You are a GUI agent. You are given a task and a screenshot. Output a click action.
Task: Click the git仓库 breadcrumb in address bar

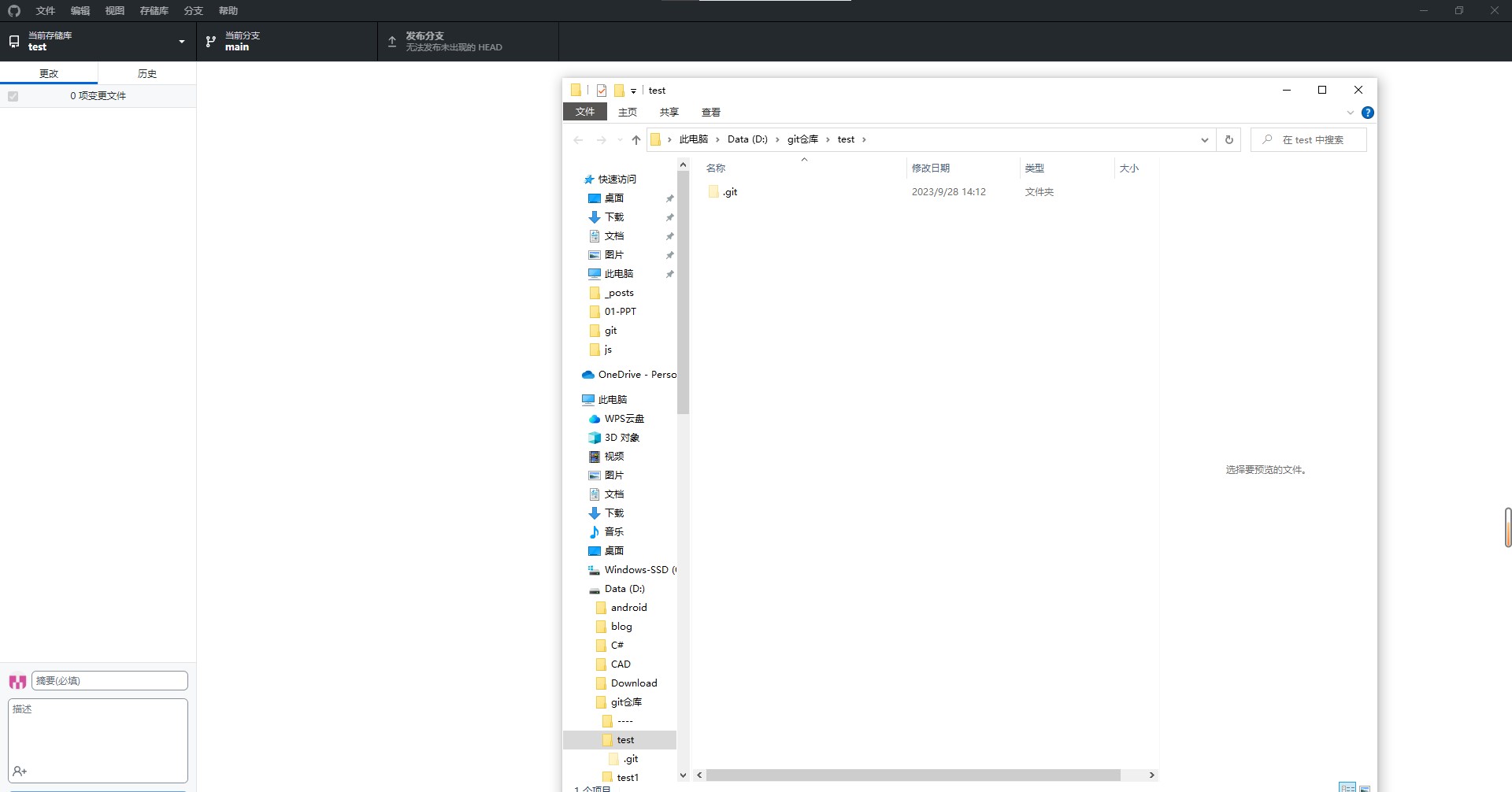click(802, 139)
